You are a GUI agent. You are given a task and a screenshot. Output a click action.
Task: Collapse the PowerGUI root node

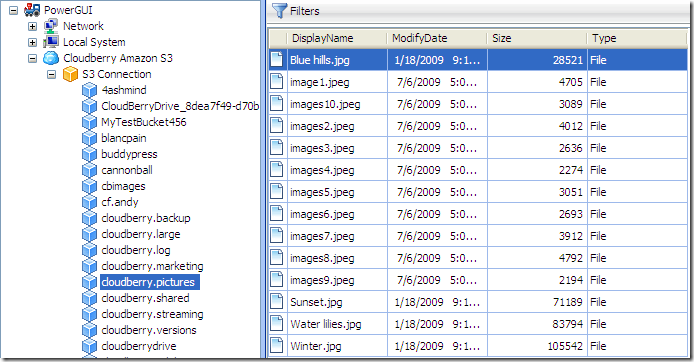13,10
